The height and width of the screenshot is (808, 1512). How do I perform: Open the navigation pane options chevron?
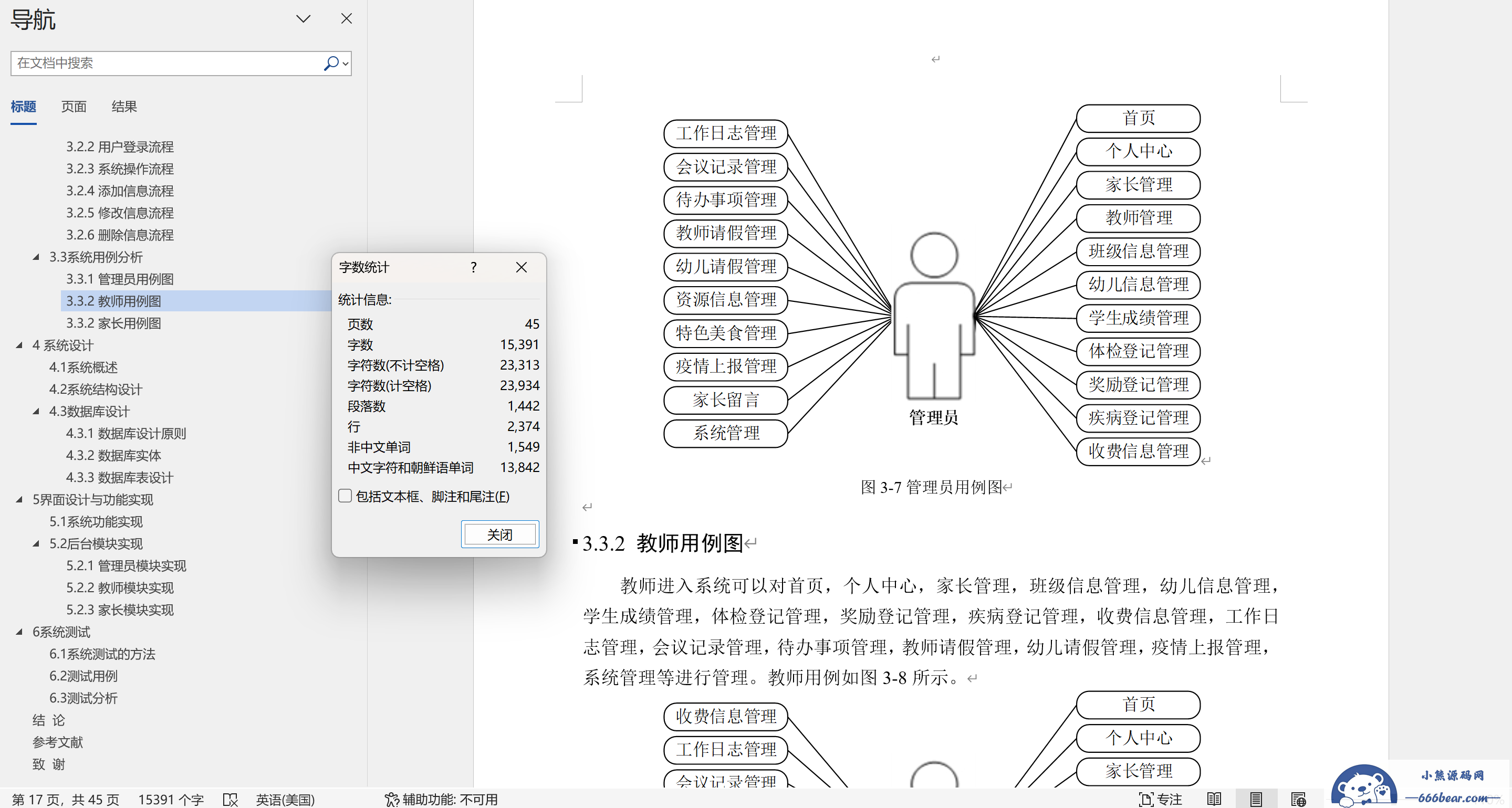coord(303,19)
